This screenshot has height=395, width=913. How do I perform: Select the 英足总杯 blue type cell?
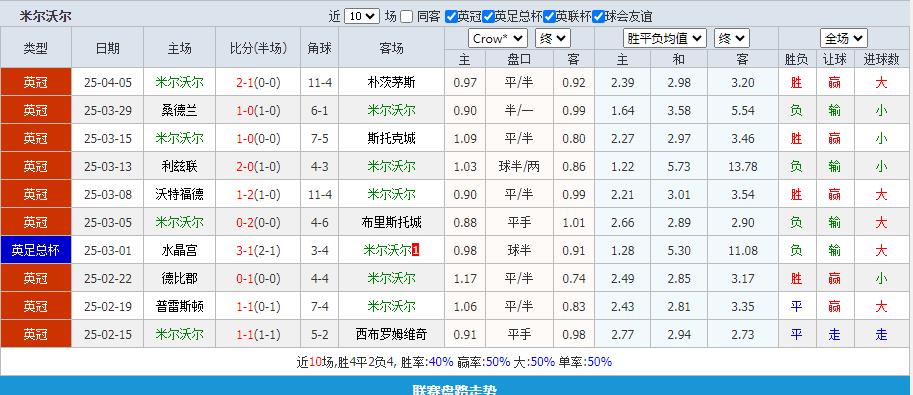click(x=36, y=251)
